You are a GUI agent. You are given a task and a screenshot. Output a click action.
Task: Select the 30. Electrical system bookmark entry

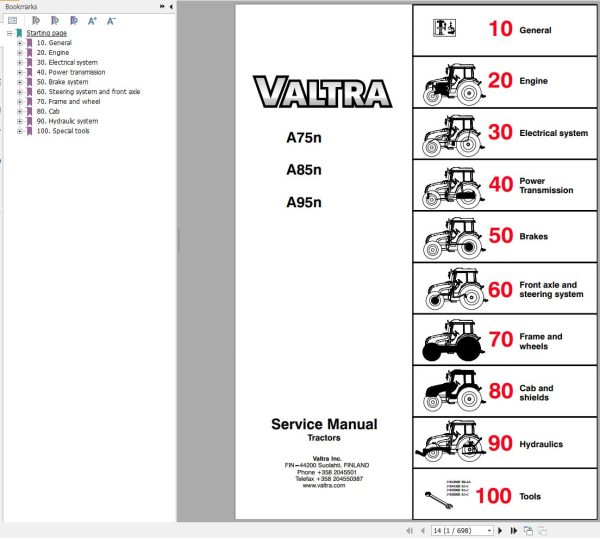(x=67, y=62)
